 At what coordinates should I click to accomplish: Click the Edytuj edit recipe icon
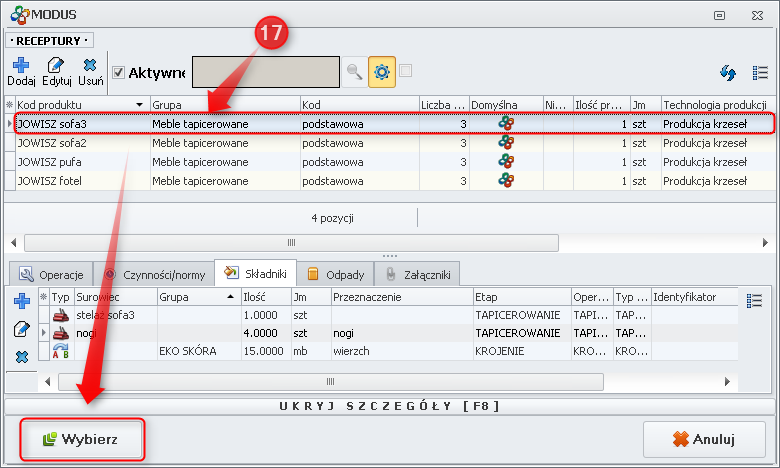click(55, 66)
